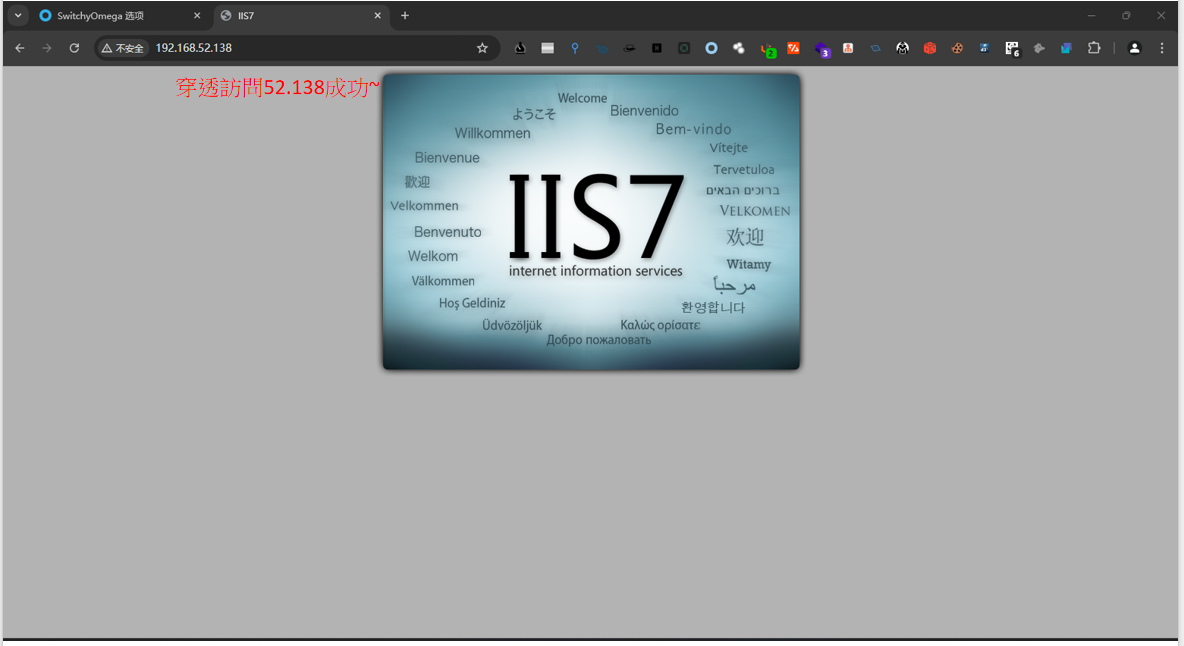Open the flask extension icon
1184x646 pixels.
tap(520, 48)
